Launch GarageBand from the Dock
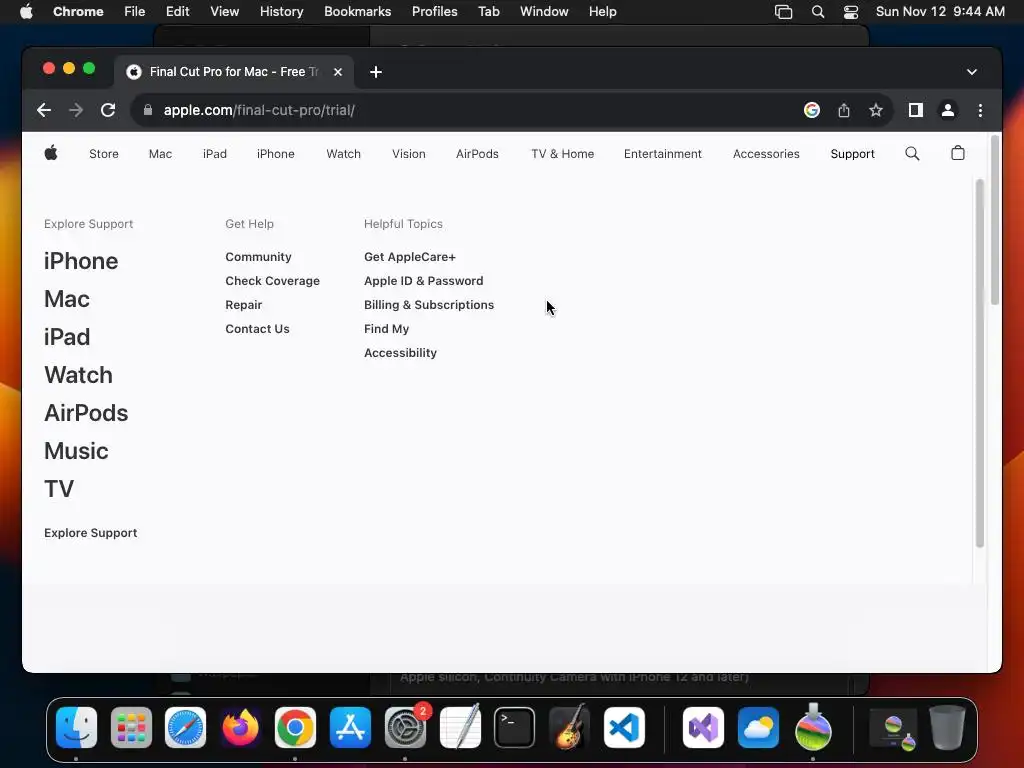 pyautogui.click(x=569, y=728)
